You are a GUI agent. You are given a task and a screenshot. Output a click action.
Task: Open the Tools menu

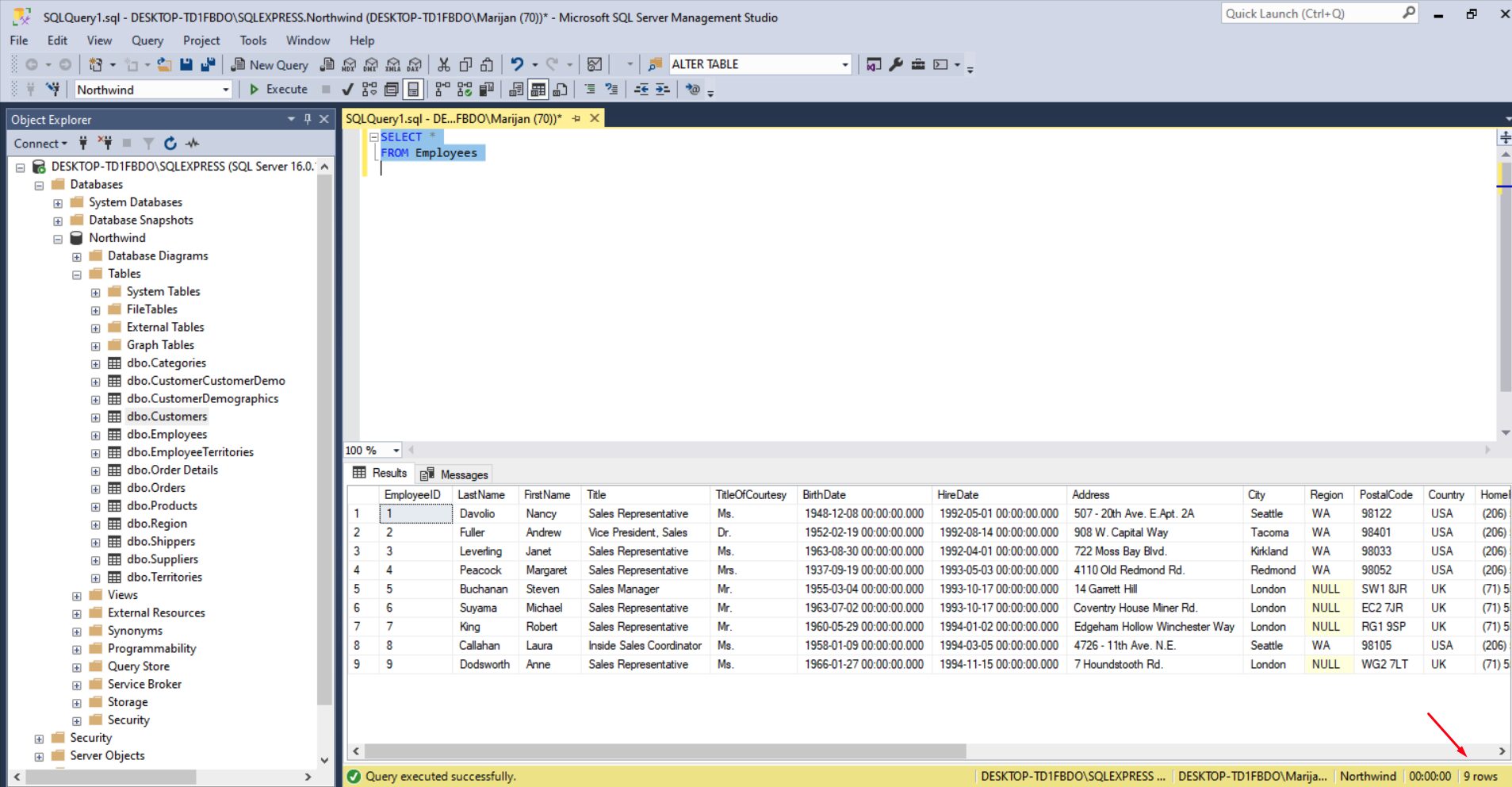point(253,40)
